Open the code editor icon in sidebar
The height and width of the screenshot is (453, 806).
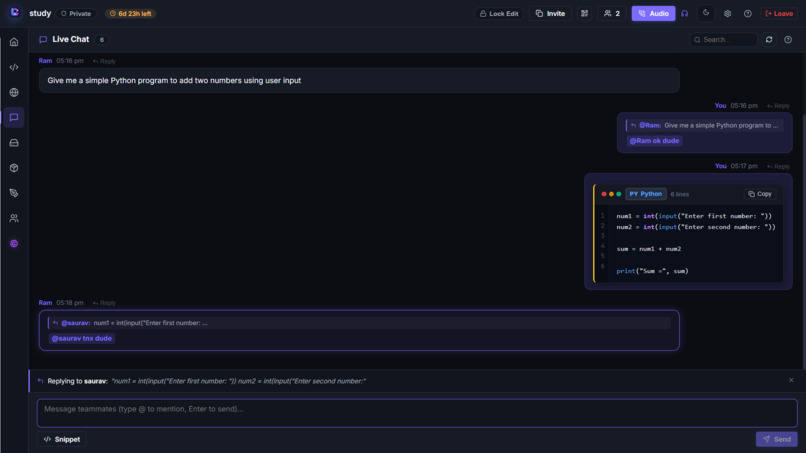pos(14,67)
